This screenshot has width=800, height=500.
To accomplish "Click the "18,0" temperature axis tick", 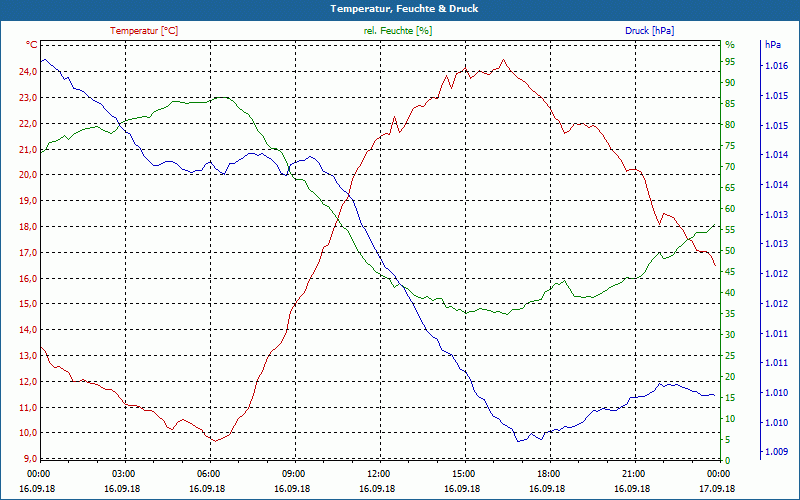I will click(x=28, y=227).
